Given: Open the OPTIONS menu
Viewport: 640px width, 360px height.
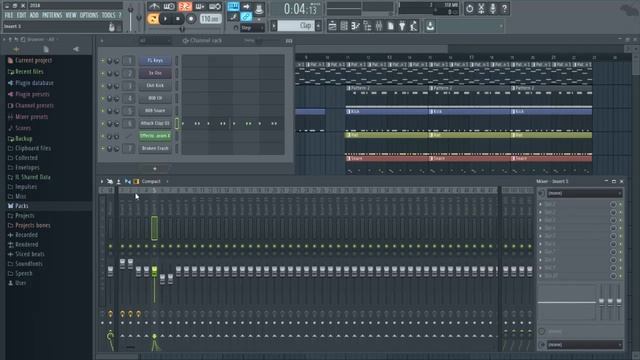Looking at the screenshot, I should [89, 16].
